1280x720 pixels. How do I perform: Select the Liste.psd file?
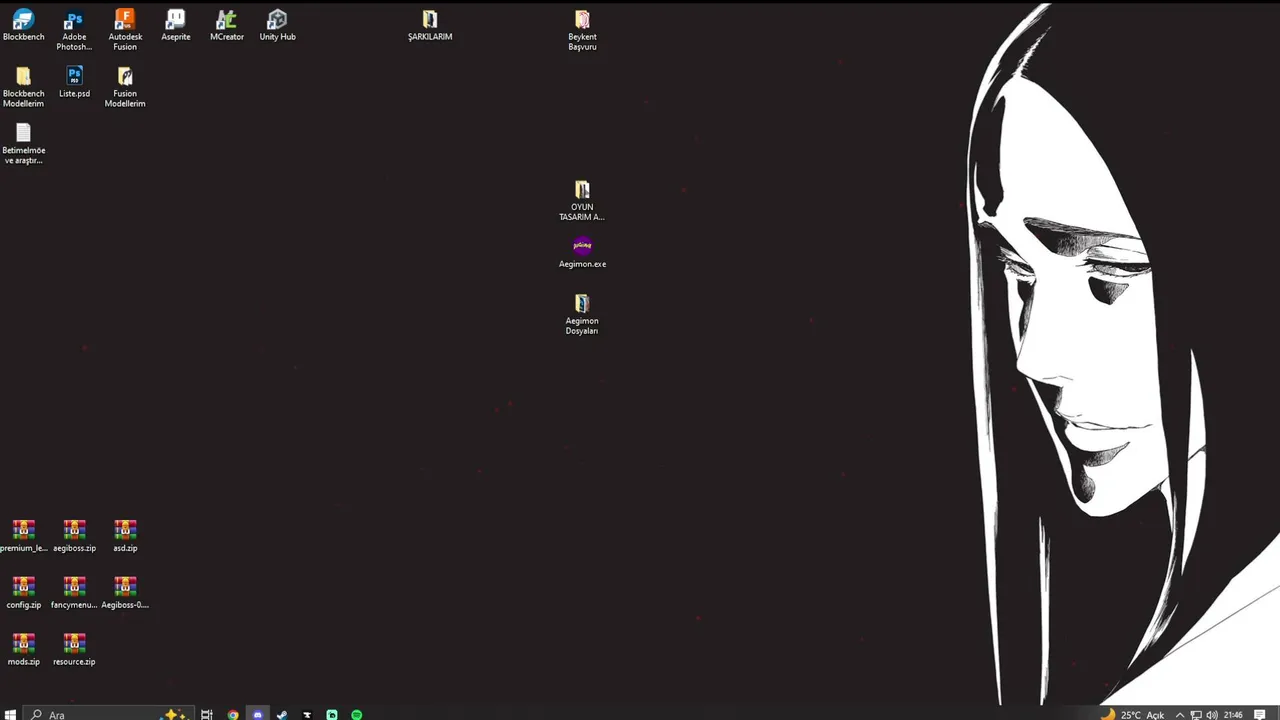(74, 83)
